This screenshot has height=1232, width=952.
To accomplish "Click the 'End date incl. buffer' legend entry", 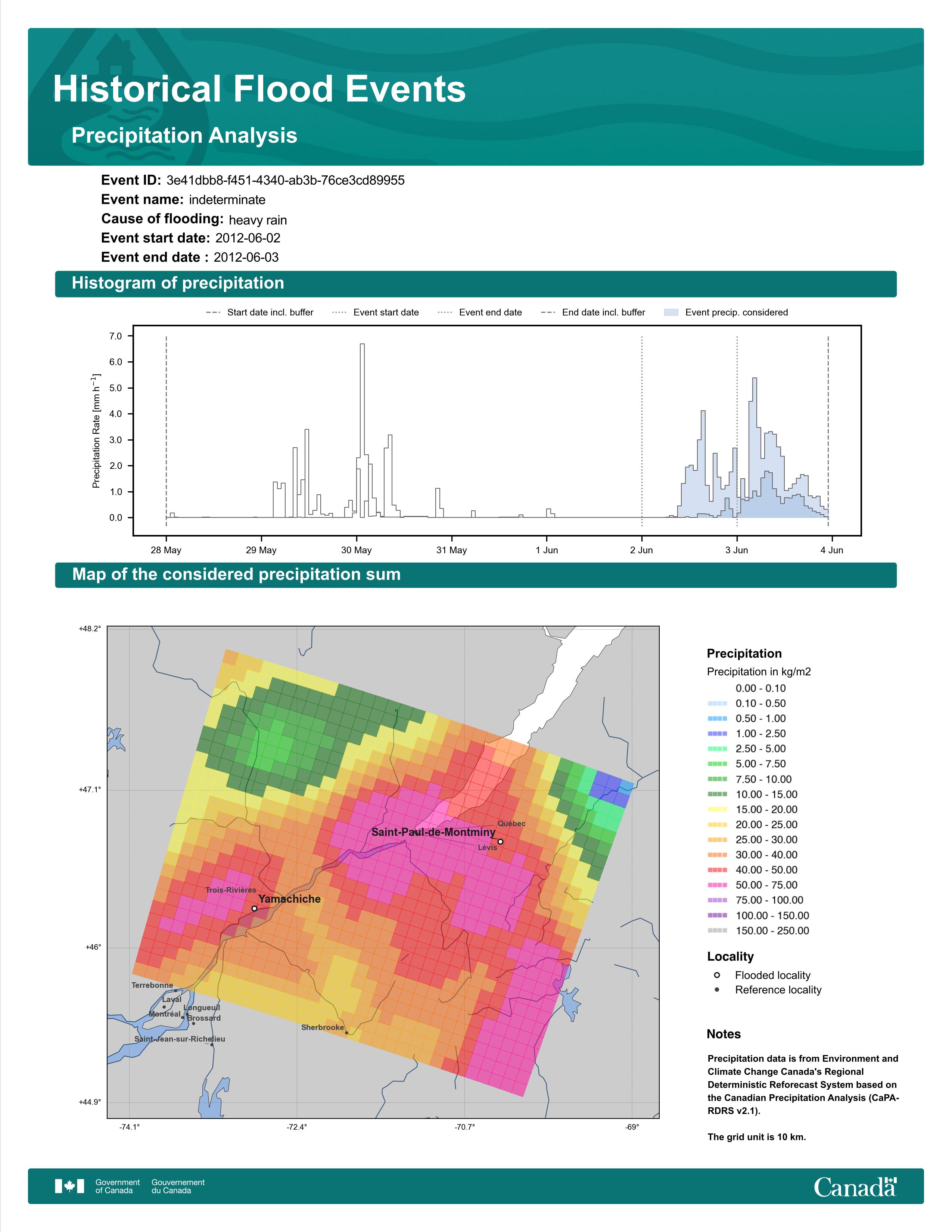I will [593, 312].
